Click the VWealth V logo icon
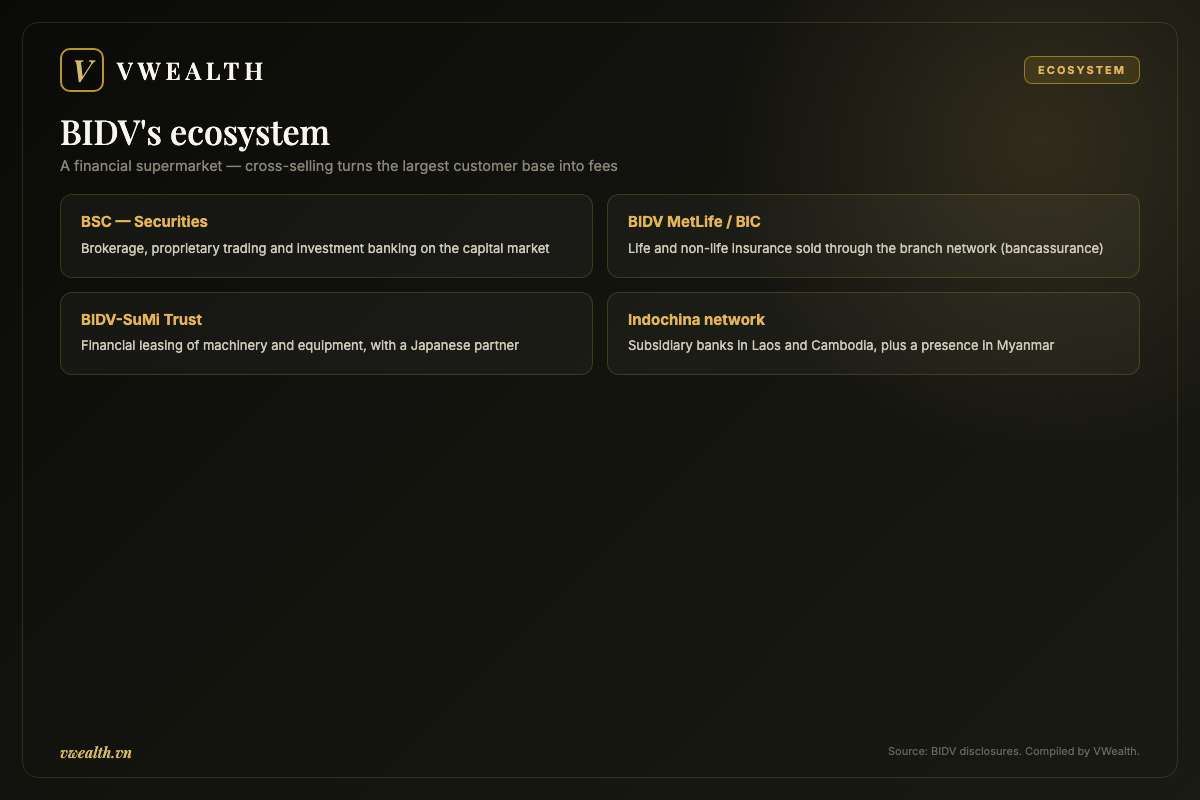 click(82, 70)
